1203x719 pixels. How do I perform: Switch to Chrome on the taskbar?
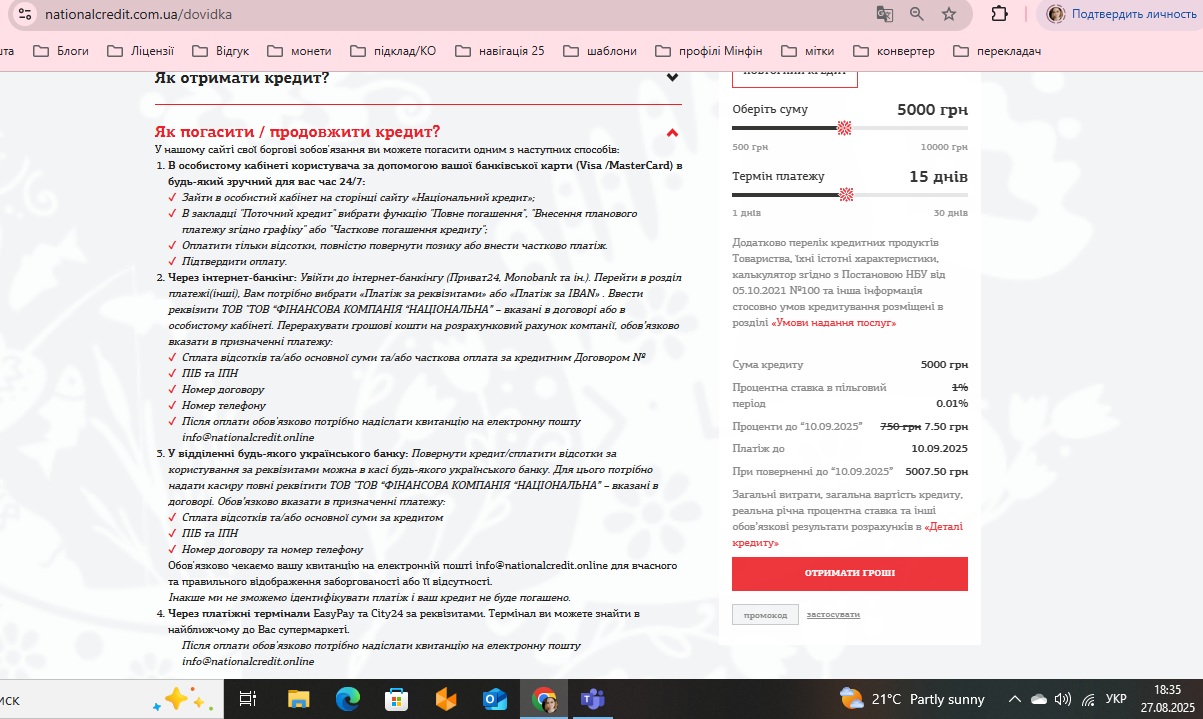[x=544, y=700]
